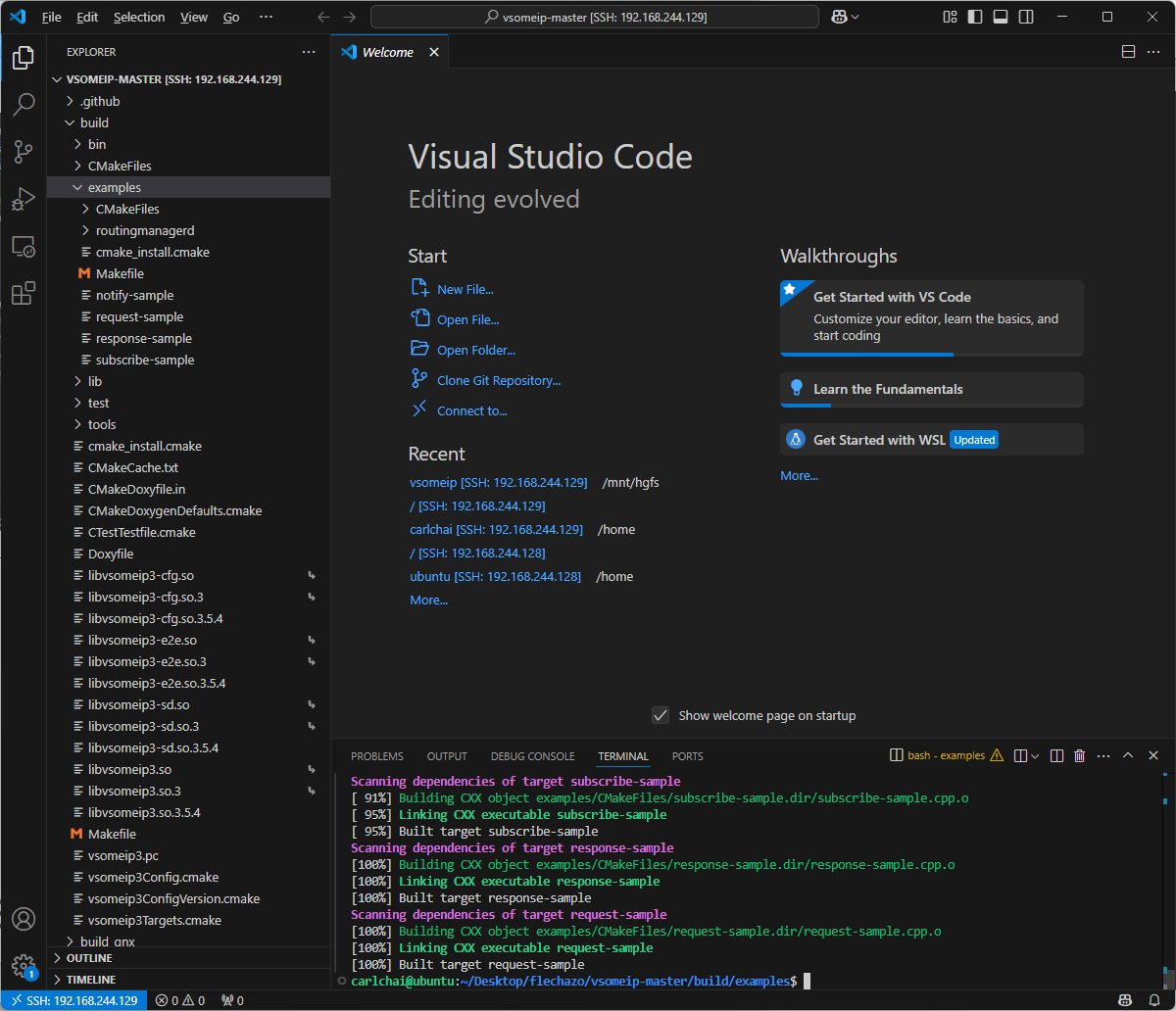Close the Welcome tab
Screen dimensions: 1176x1011
point(433,52)
